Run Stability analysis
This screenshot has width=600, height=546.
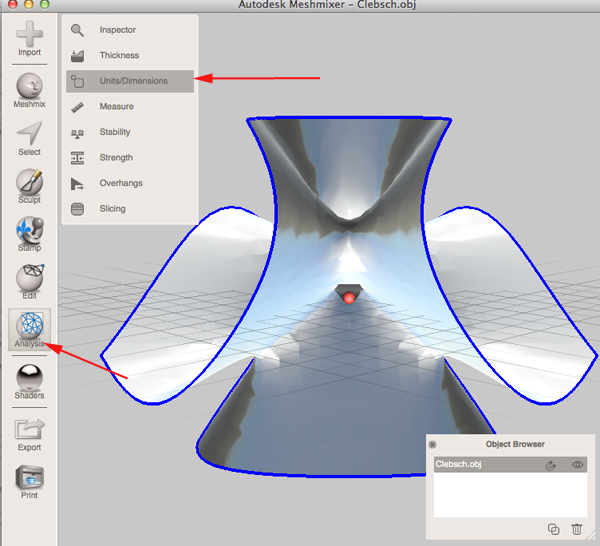pos(130,132)
